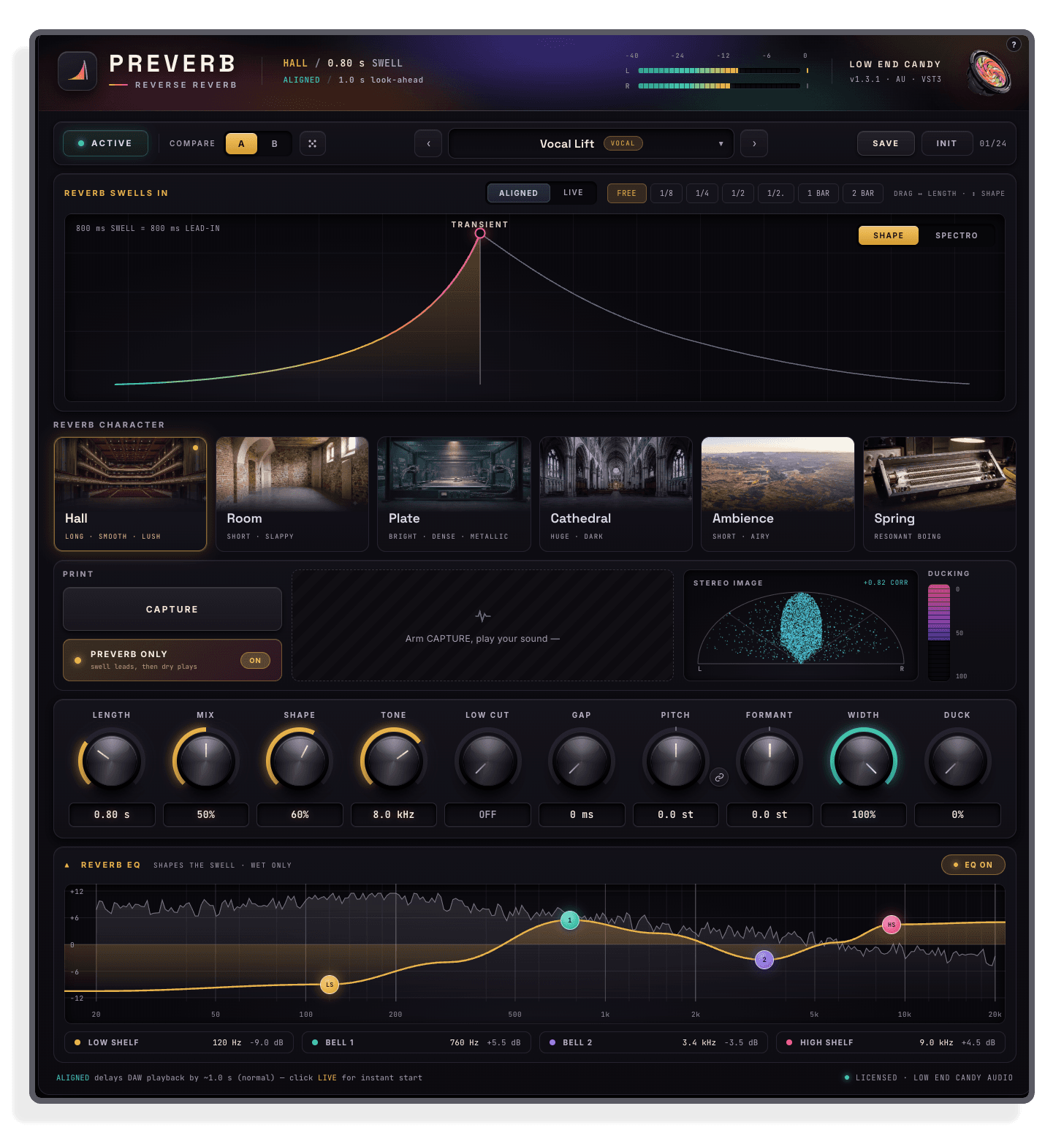
Task: Click the SAVE preset button
Action: click(886, 143)
